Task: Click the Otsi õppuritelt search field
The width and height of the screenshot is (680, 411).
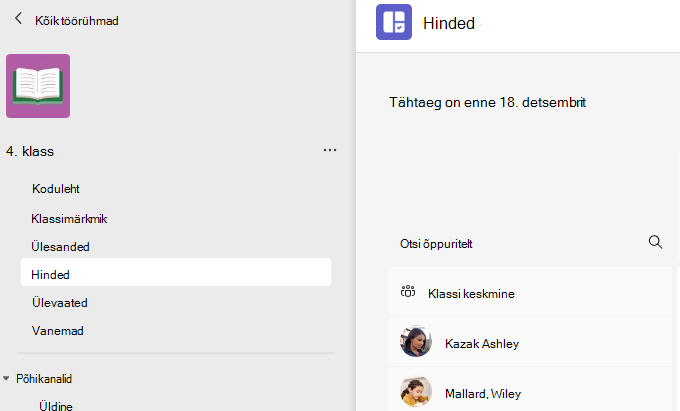Action: tap(530, 244)
